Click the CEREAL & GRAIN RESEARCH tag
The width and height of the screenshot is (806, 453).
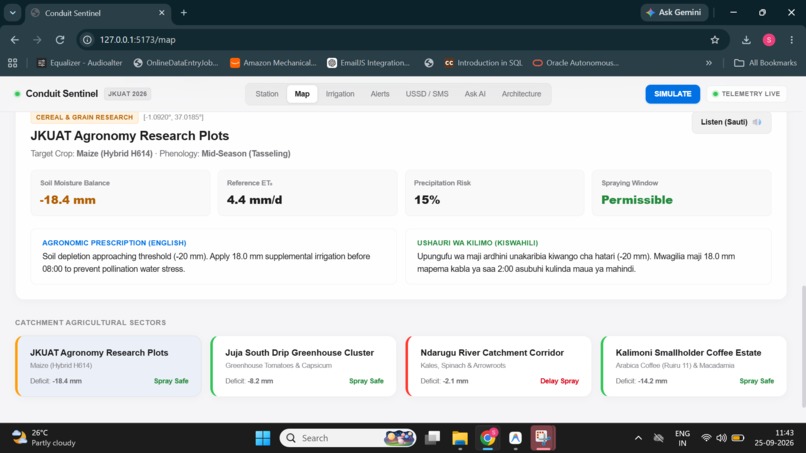point(84,117)
